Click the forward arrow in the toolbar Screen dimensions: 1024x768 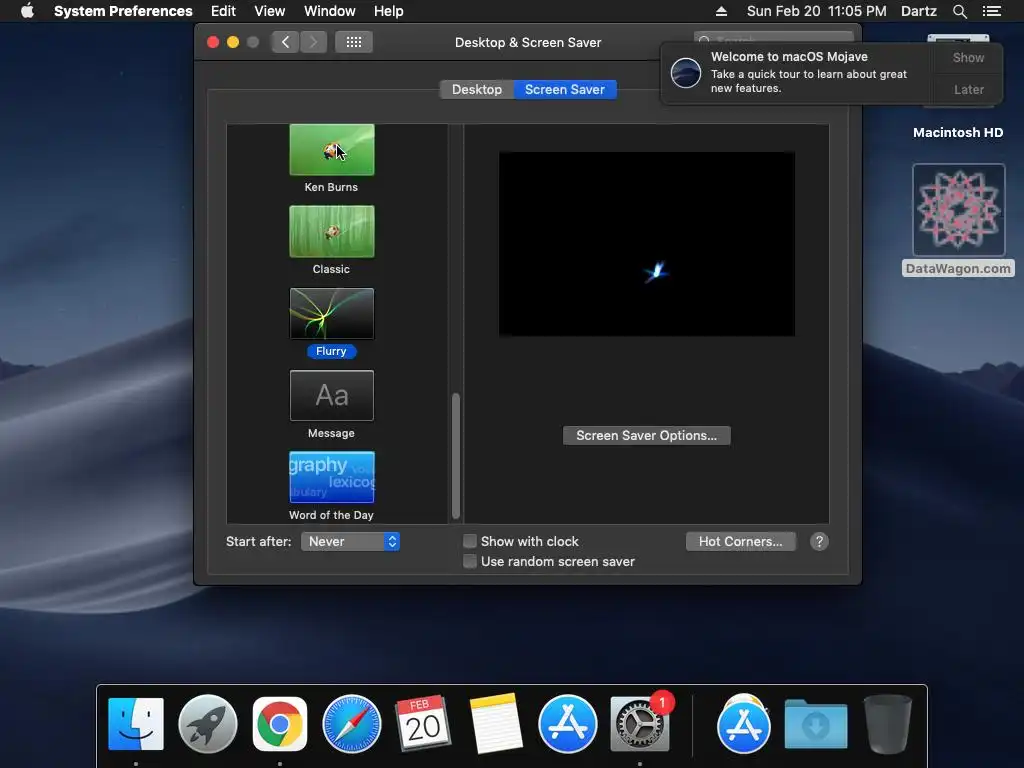pyautogui.click(x=313, y=42)
